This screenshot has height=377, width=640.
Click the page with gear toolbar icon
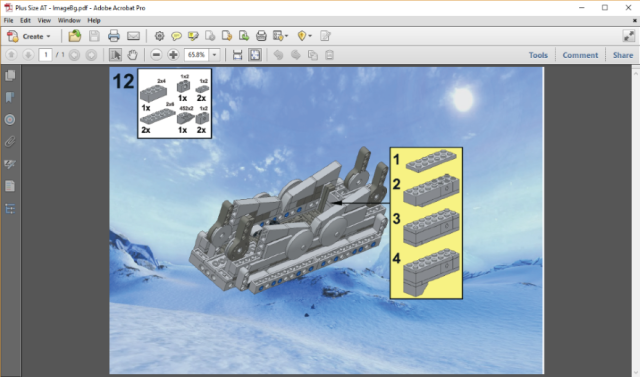[210, 36]
